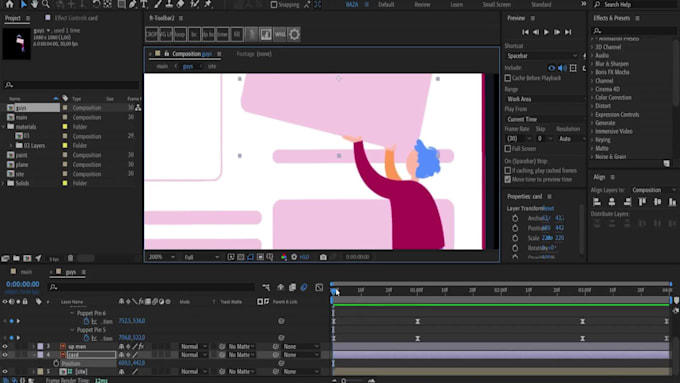The height and width of the screenshot is (383, 680).
Task: Select the Zoom magnifier tool
Action: [46, 4]
